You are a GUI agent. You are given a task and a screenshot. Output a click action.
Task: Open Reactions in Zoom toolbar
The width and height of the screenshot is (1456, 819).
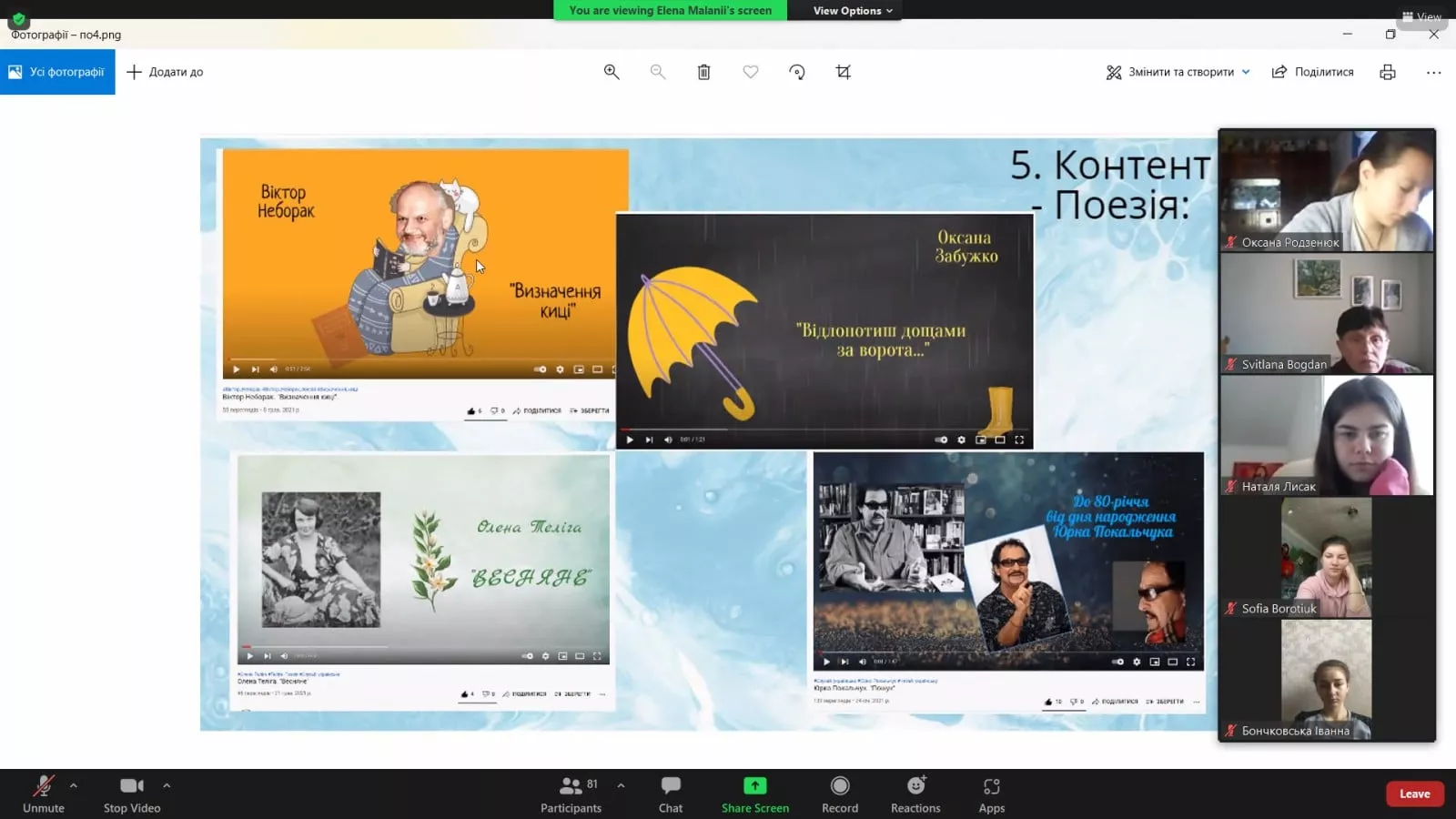coord(915,794)
